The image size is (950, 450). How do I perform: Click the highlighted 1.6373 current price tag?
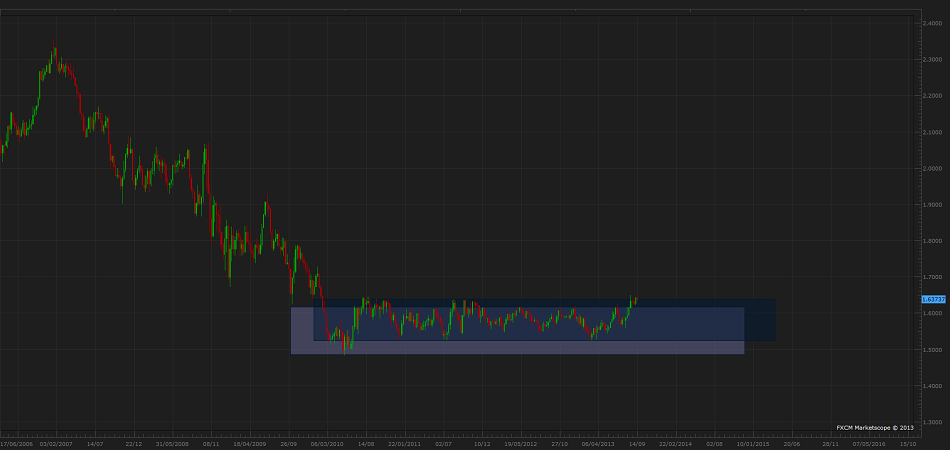pyautogui.click(x=933, y=298)
